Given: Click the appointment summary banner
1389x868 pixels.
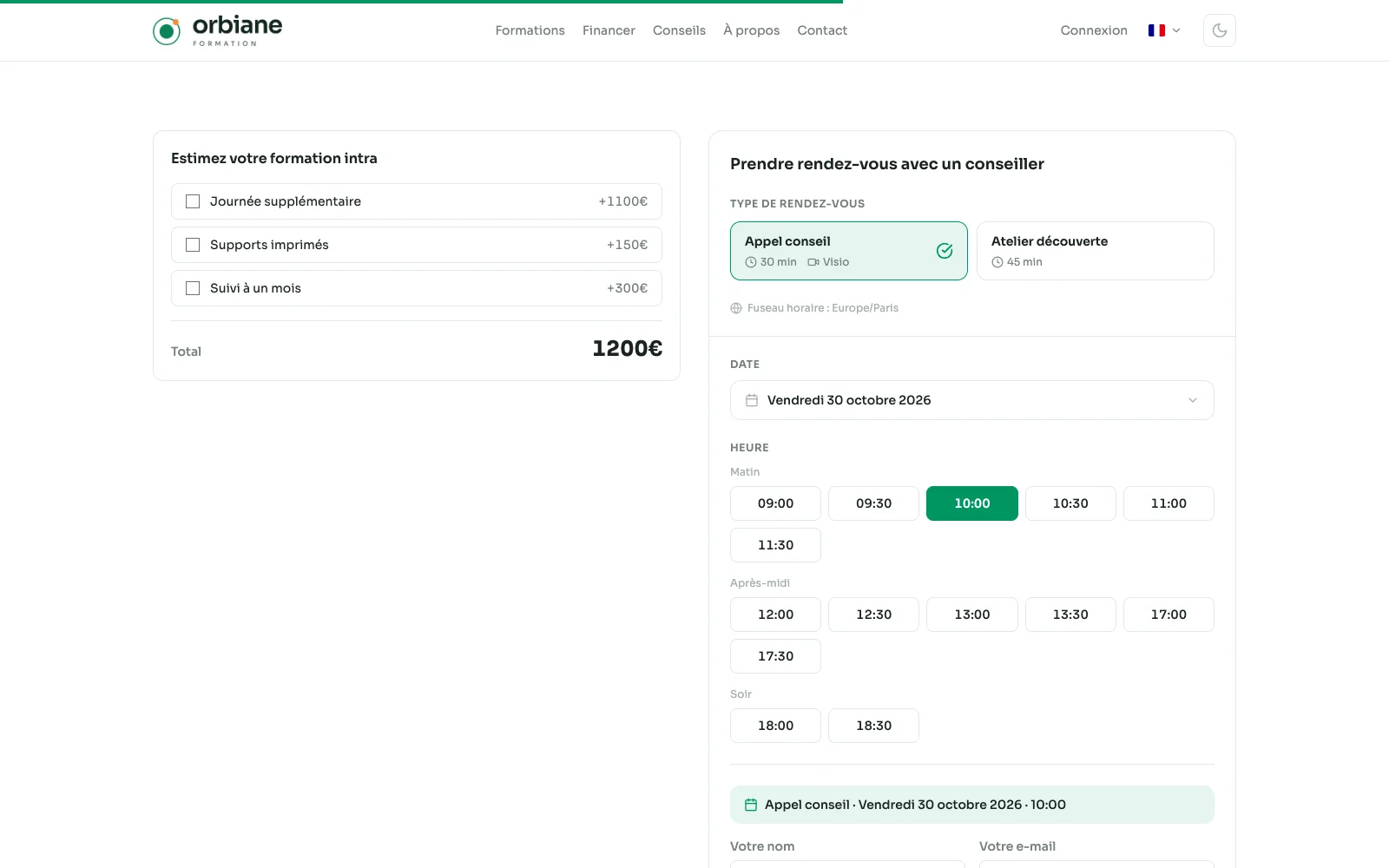Looking at the screenshot, I should (972, 805).
